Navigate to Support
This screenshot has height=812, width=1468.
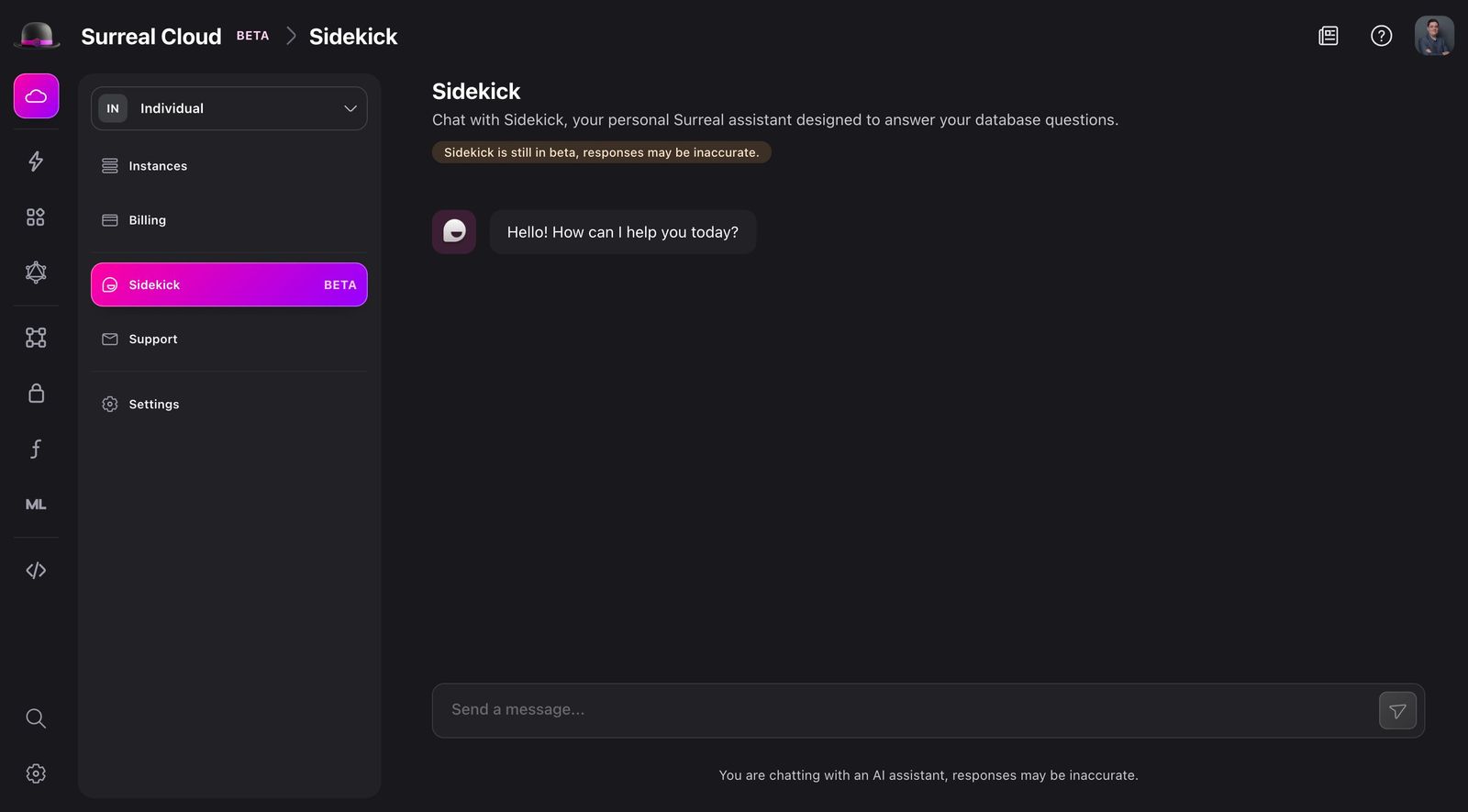click(152, 339)
